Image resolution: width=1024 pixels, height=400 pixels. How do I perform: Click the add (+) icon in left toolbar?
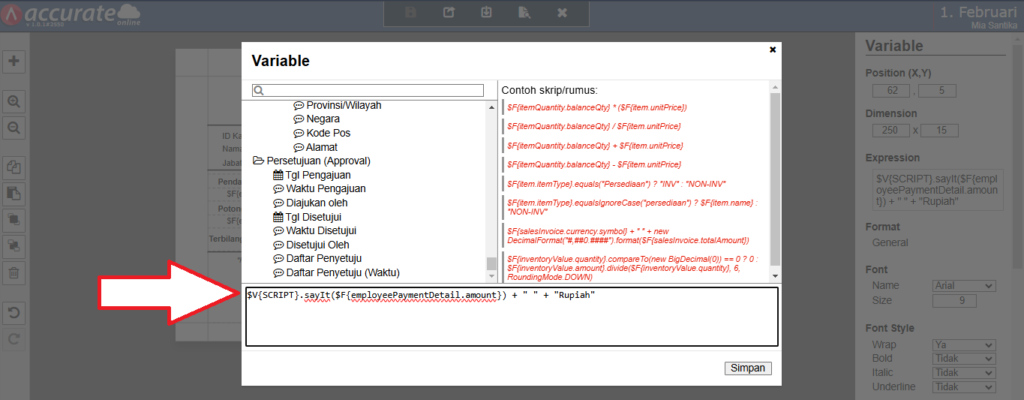[x=15, y=61]
